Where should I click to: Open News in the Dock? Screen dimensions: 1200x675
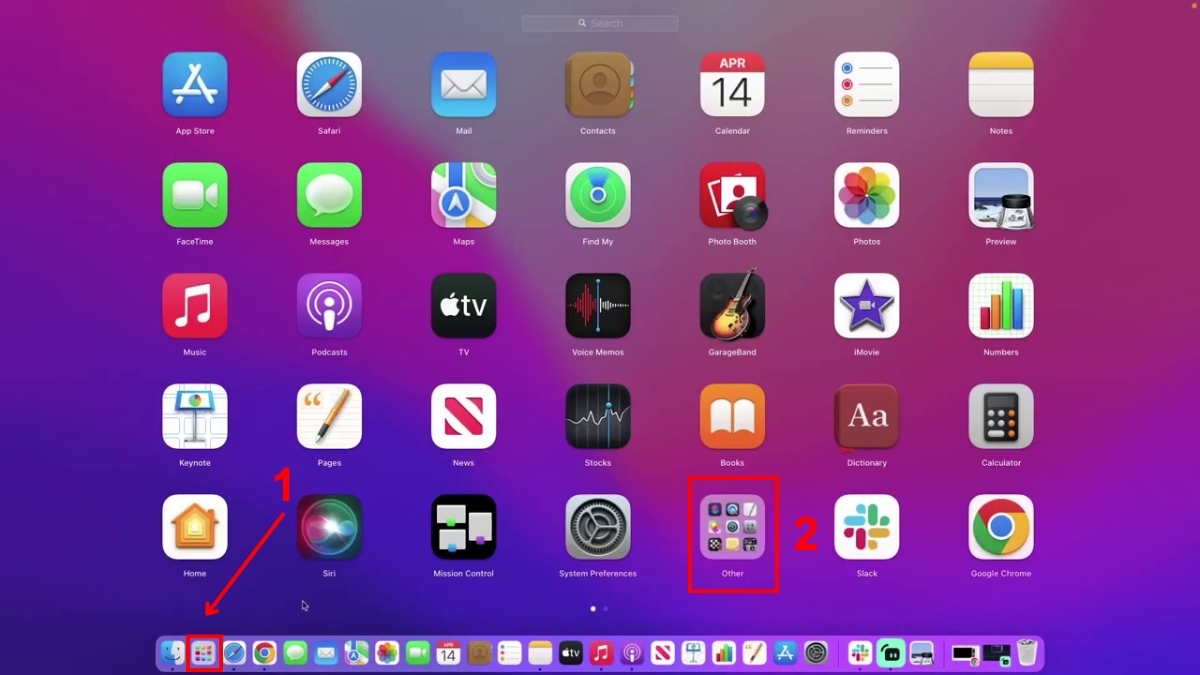(x=662, y=653)
